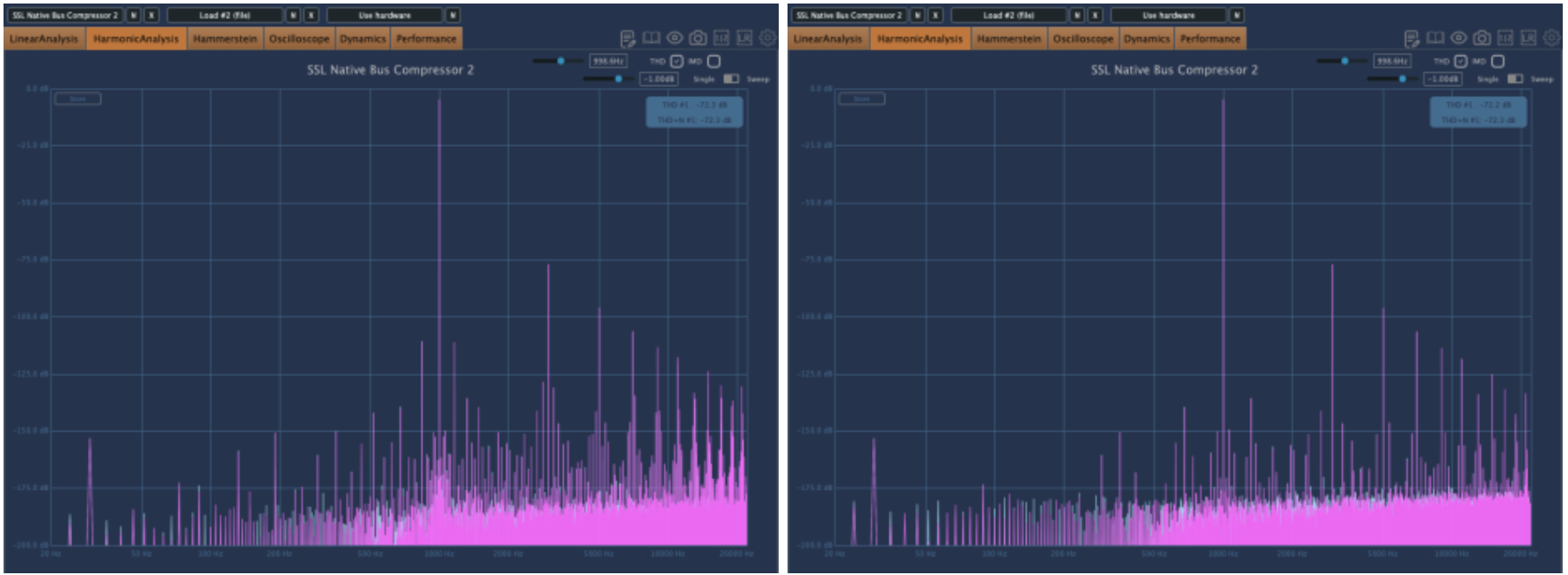The width and height of the screenshot is (1568, 575).
Task: Open Use hardware slot in left window
Action: point(385,15)
